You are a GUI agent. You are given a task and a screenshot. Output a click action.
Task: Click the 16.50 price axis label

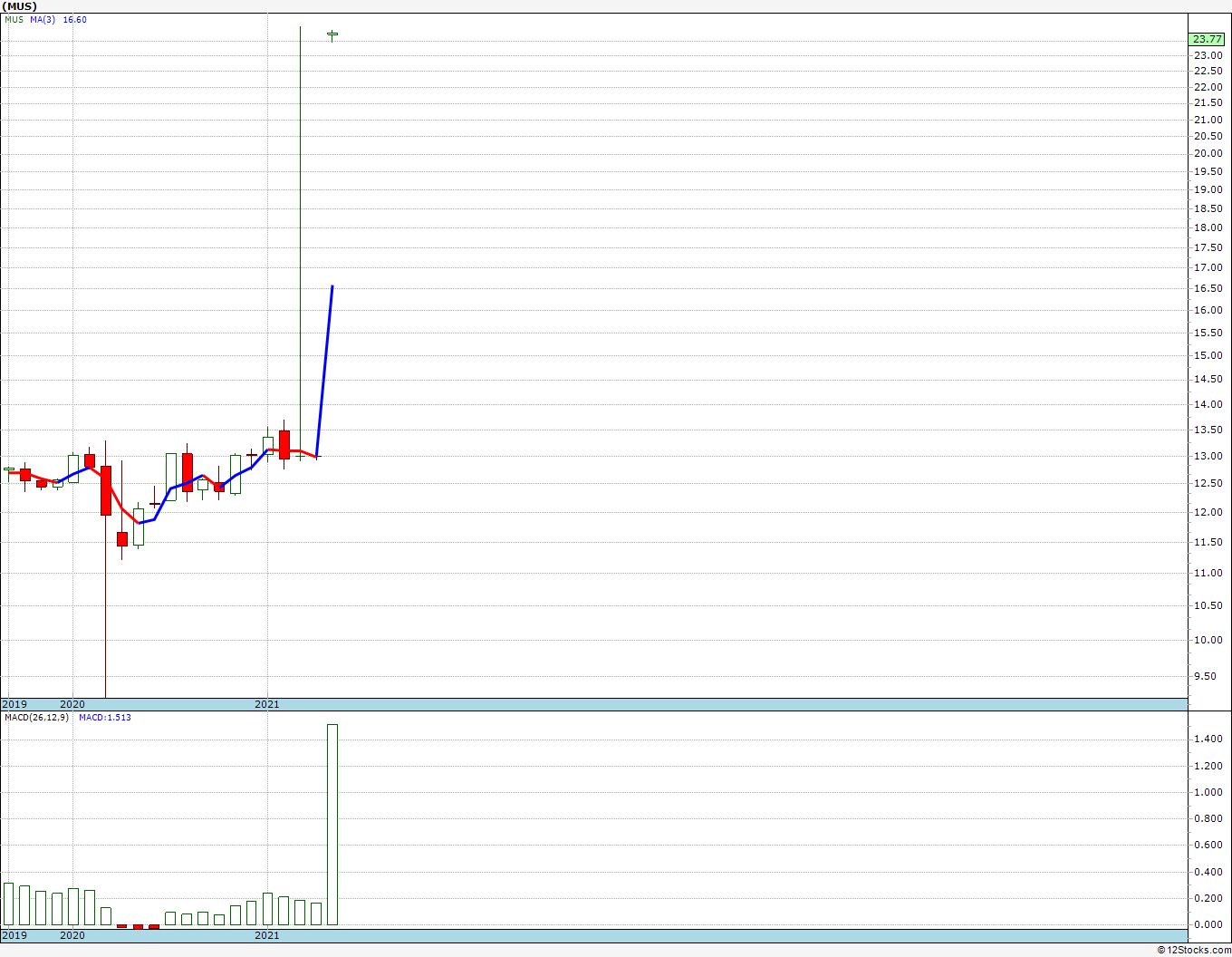[x=1208, y=288]
